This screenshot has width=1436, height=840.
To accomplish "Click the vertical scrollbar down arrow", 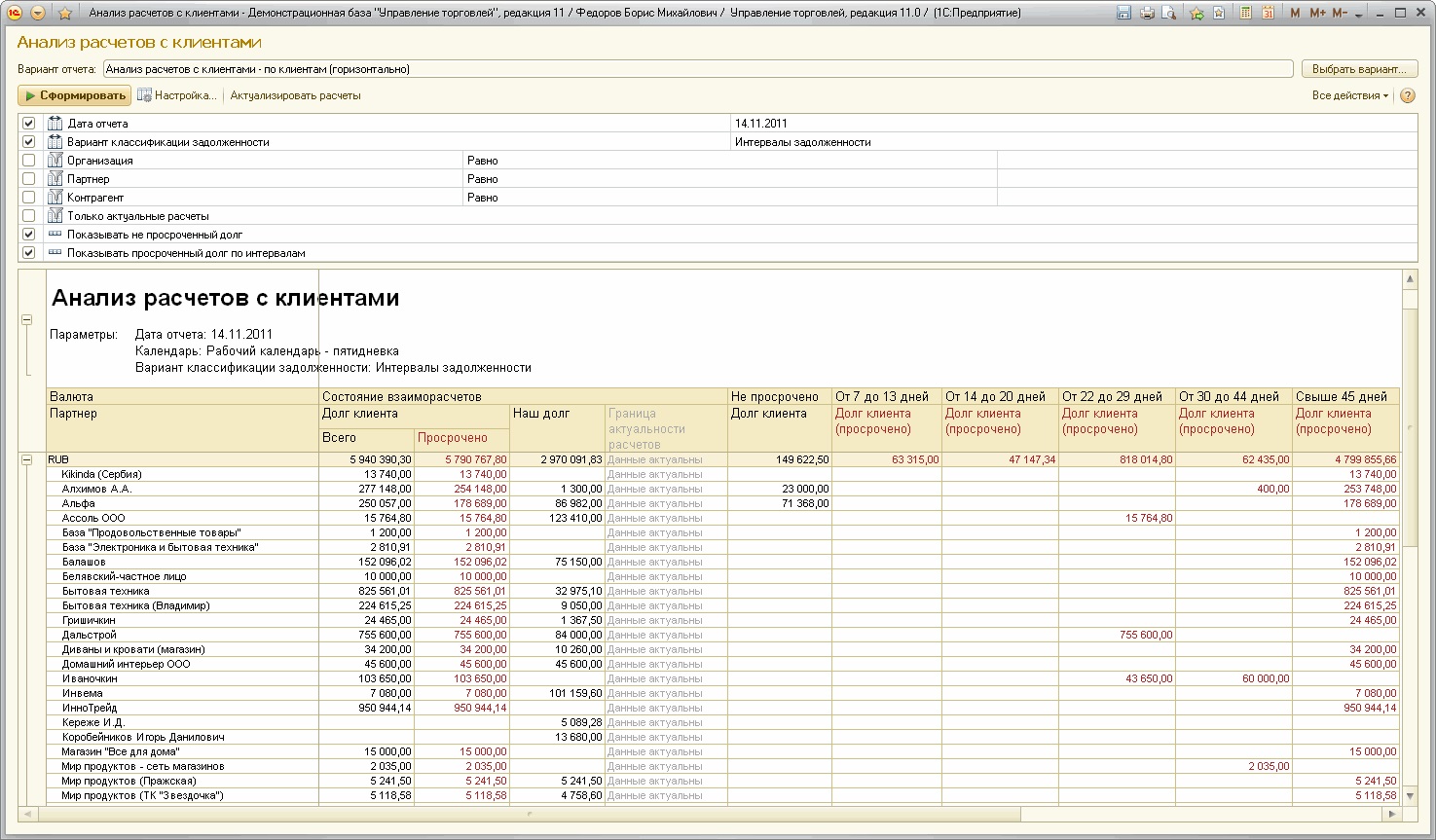I will [1409, 796].
